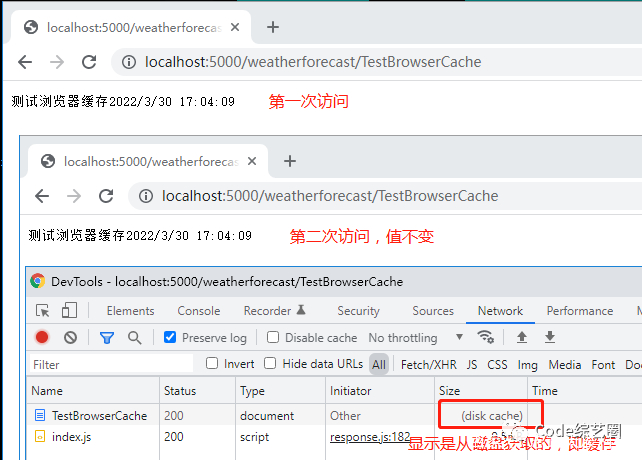The height and width of the screenshot is (460, 642).
Task: Open the Performance tab
Action: (580, 311)
